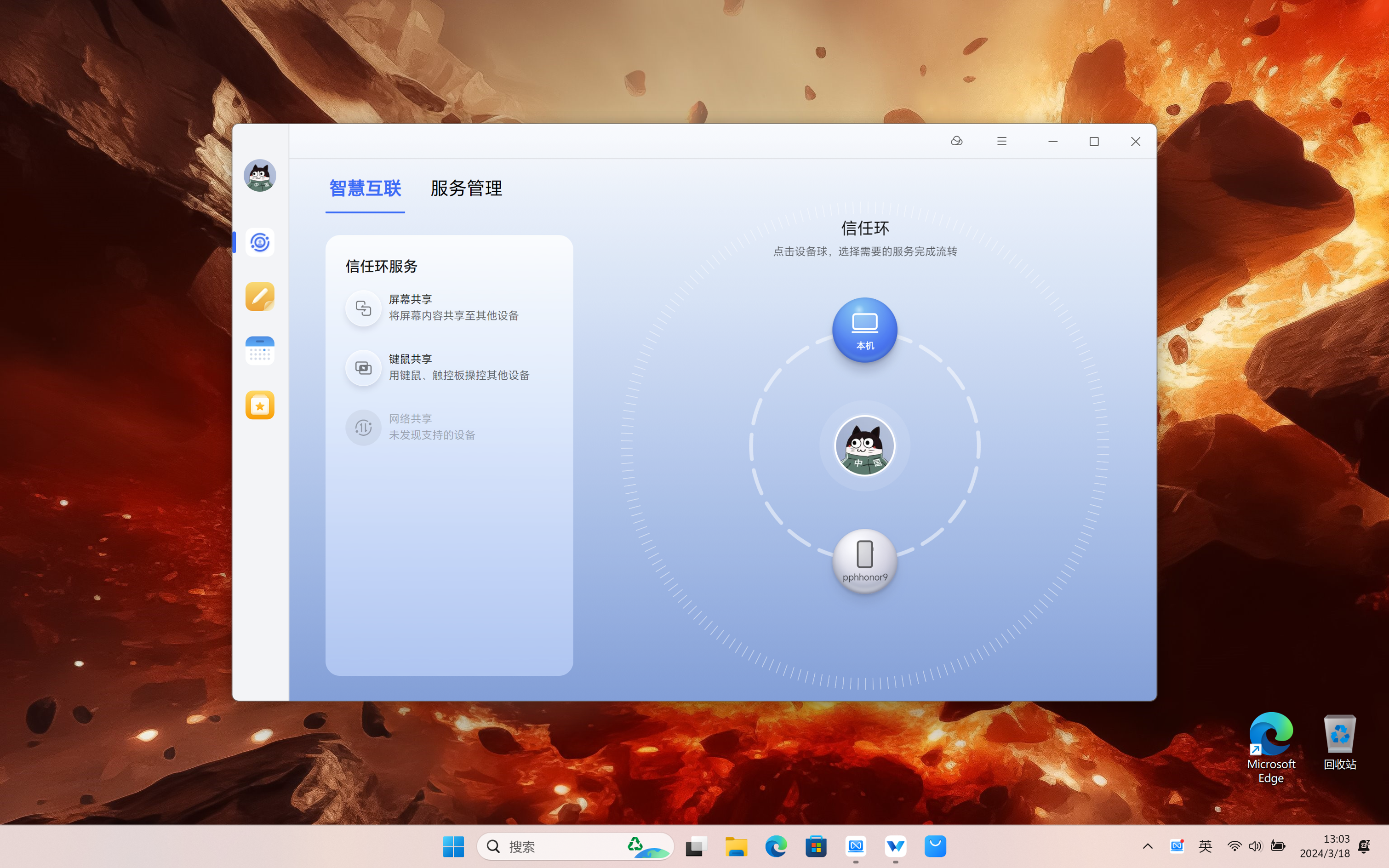Click the pen/edit tool icon in sidebar

pos(259,296)
